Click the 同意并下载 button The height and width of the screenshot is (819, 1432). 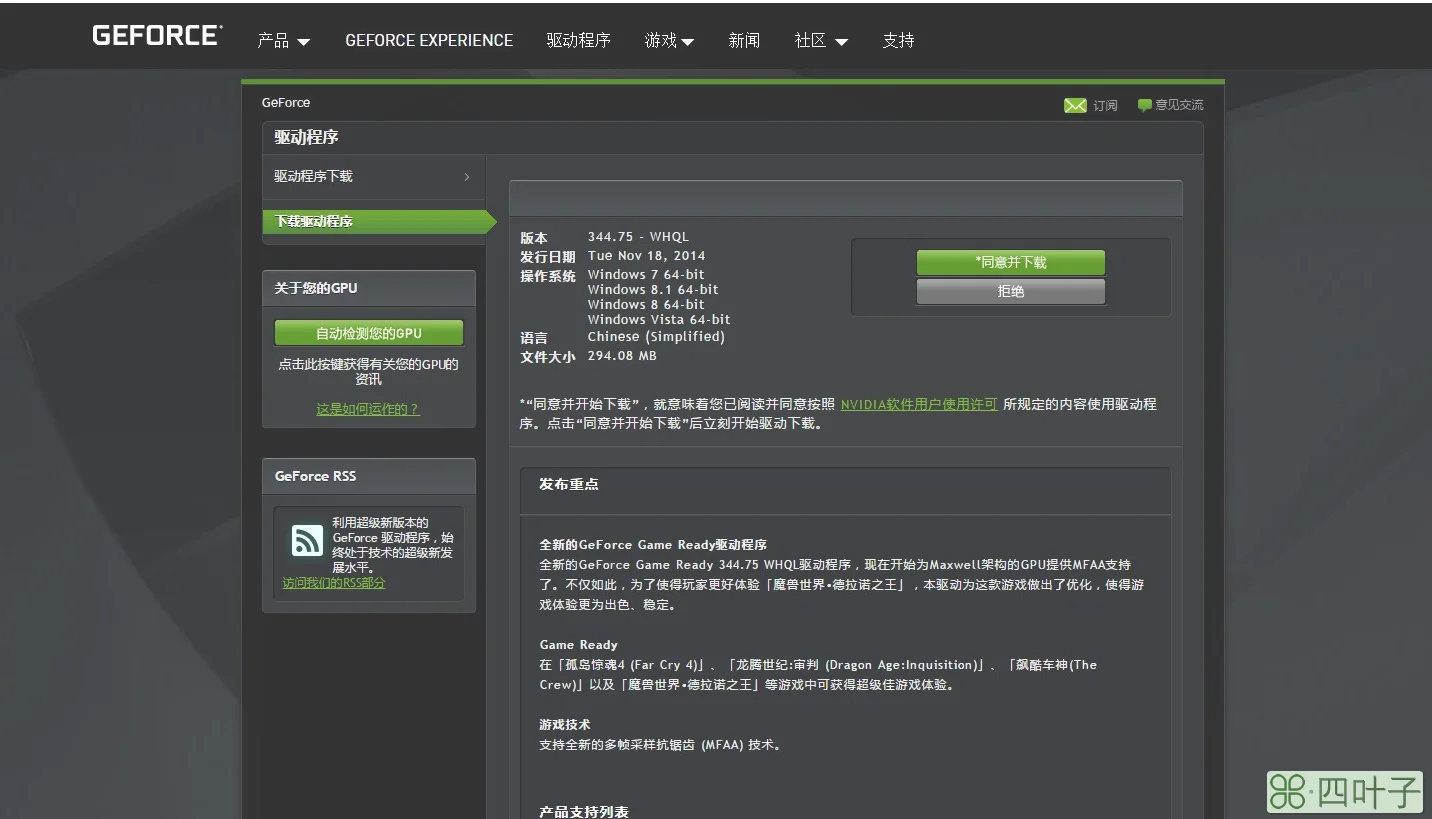[1011, 262]
